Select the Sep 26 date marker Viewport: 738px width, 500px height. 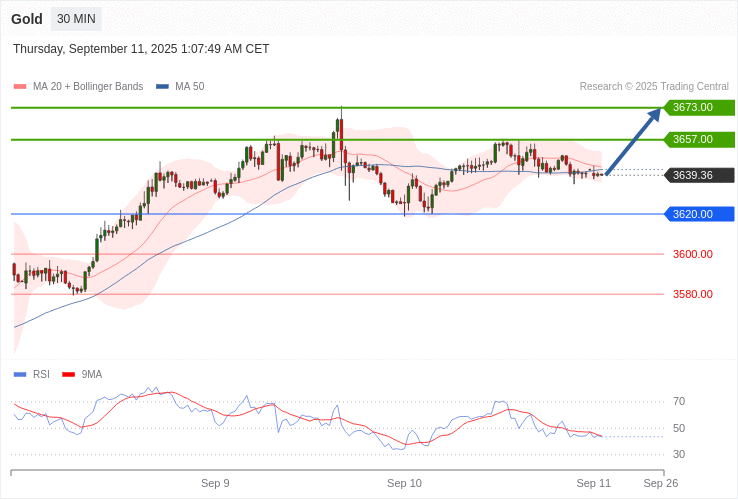tap(660, 483)
